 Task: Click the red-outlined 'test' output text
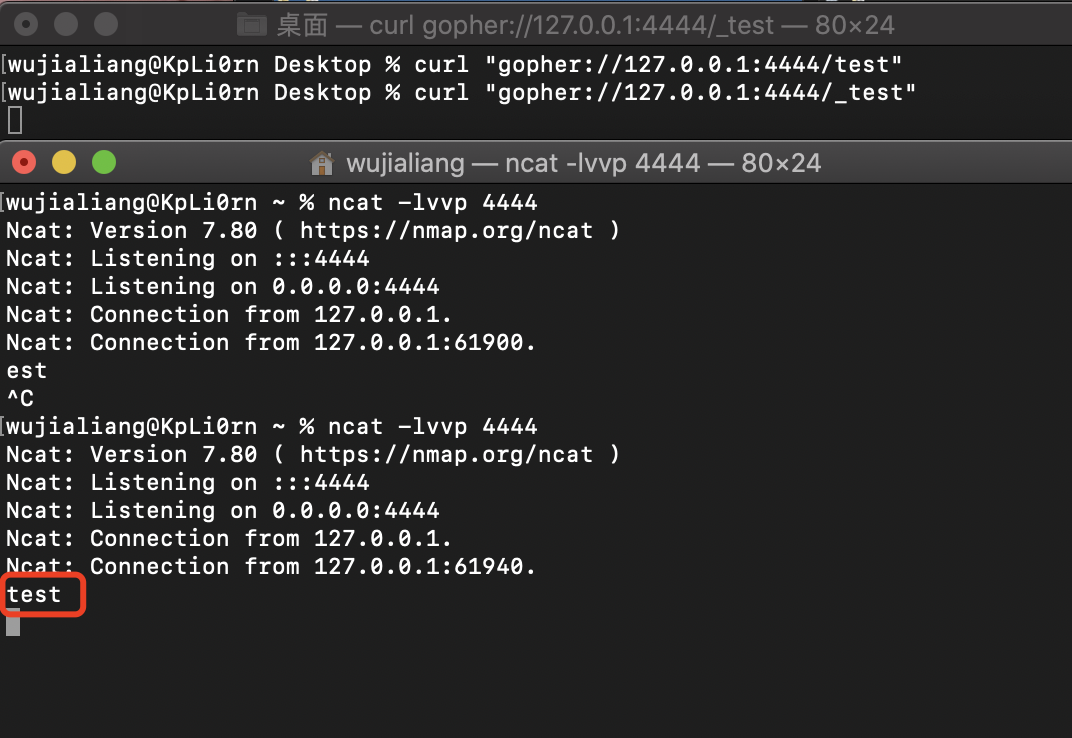(34, 594)
